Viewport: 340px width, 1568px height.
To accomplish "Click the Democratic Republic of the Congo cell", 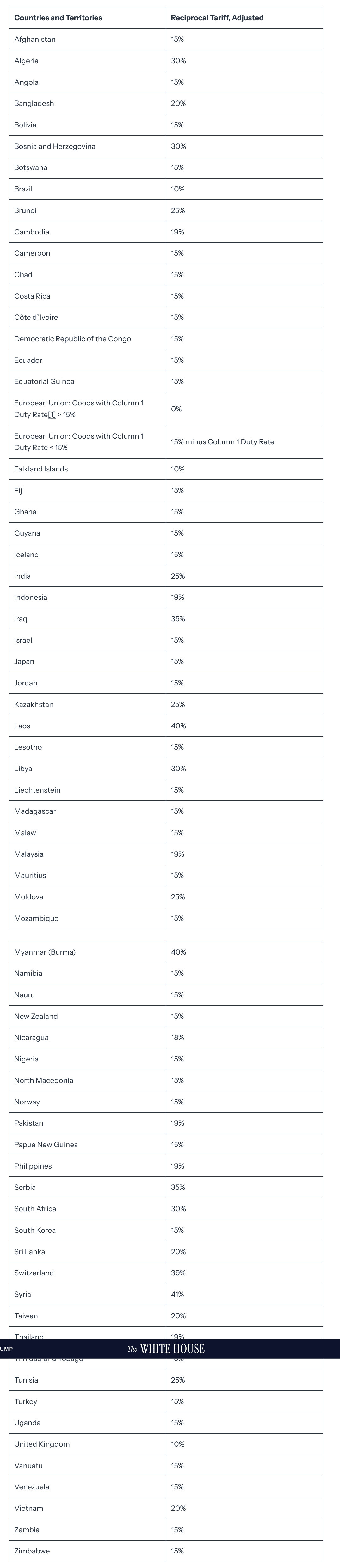I will pyautogui.click(x=72, y=339).
